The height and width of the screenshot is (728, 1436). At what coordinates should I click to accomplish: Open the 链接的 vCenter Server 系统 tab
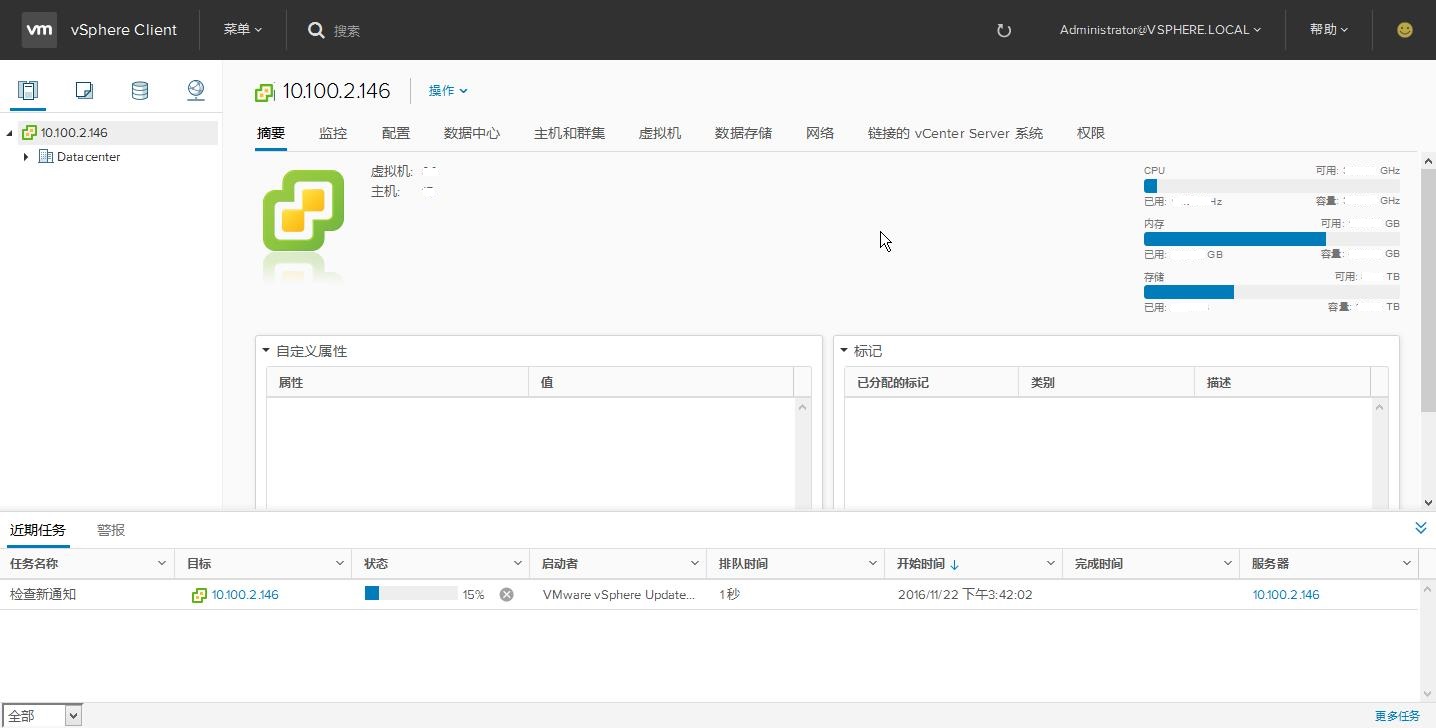click(x=955, y=133)
